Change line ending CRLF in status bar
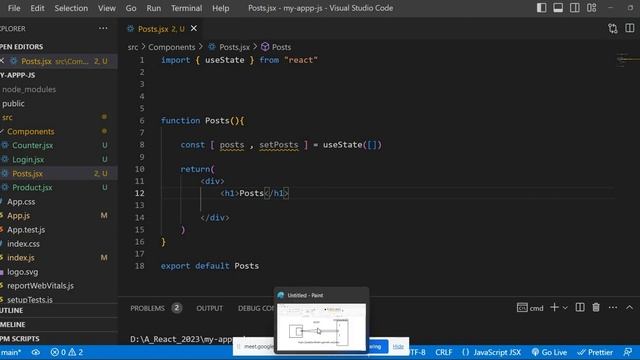 point(444,352)
